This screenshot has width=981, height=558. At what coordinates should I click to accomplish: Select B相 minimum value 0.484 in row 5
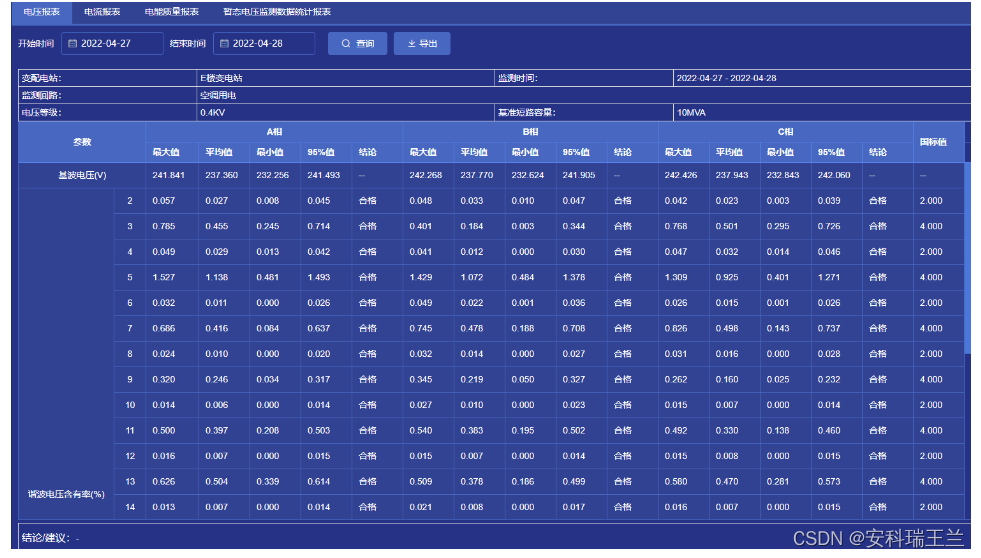tap(522, 277)
